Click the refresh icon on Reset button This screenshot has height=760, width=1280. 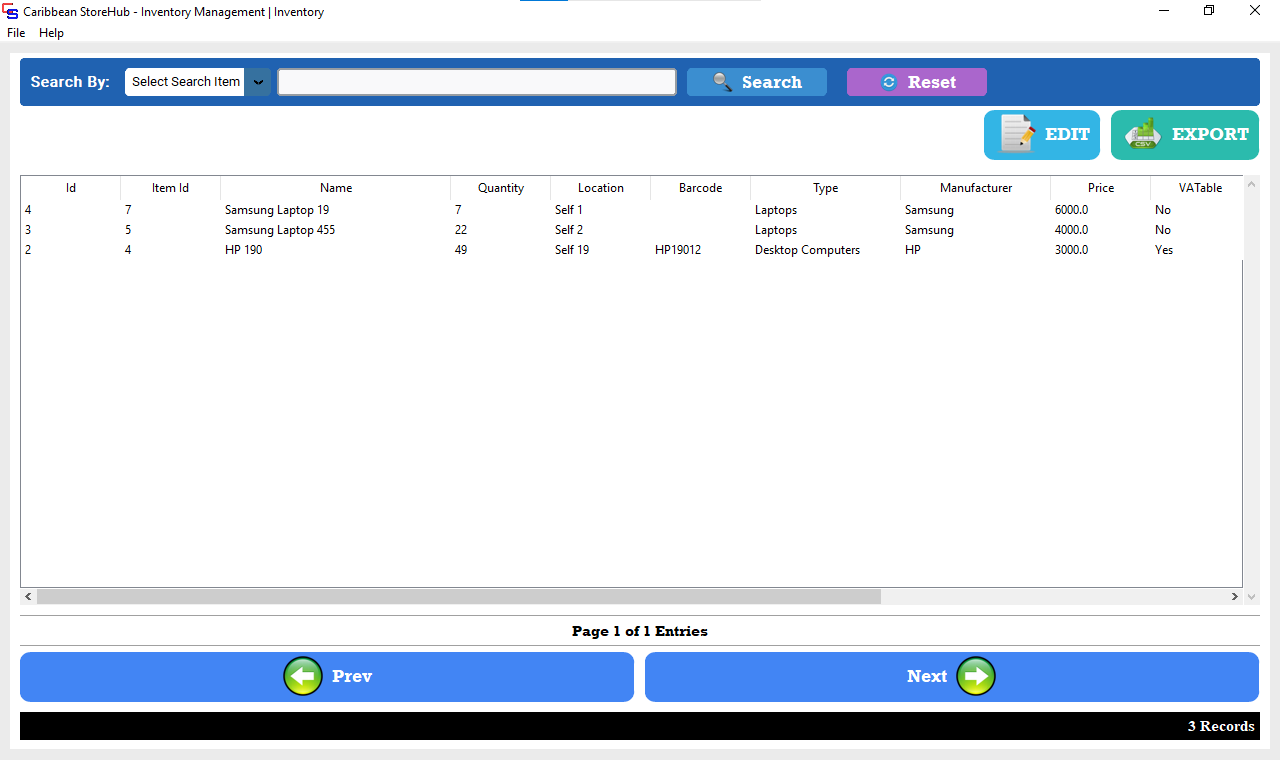click(x=889, y=82)
